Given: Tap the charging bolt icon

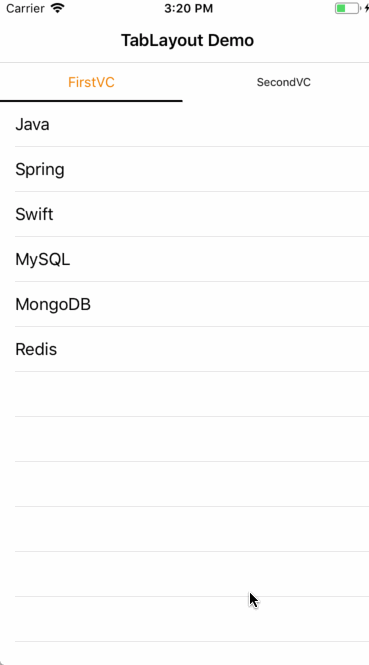Looking at the screenshot, I should point(366,8).
